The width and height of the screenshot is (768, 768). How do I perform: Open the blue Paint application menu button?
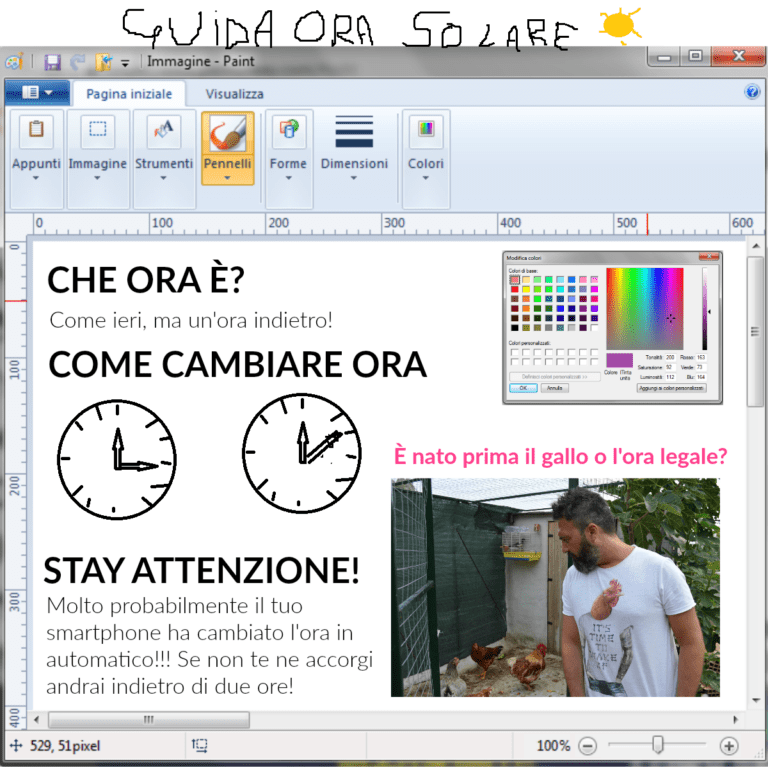click(x=36, y=93)
